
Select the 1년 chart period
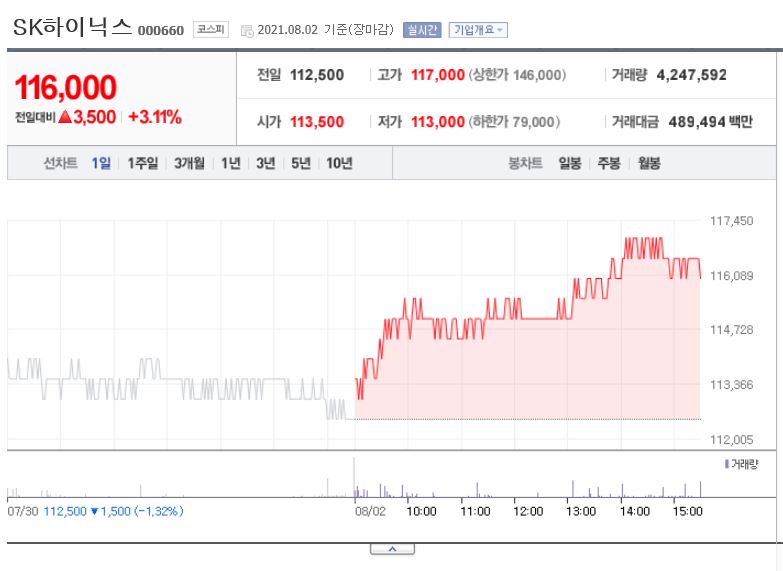(x=231, y=163)
